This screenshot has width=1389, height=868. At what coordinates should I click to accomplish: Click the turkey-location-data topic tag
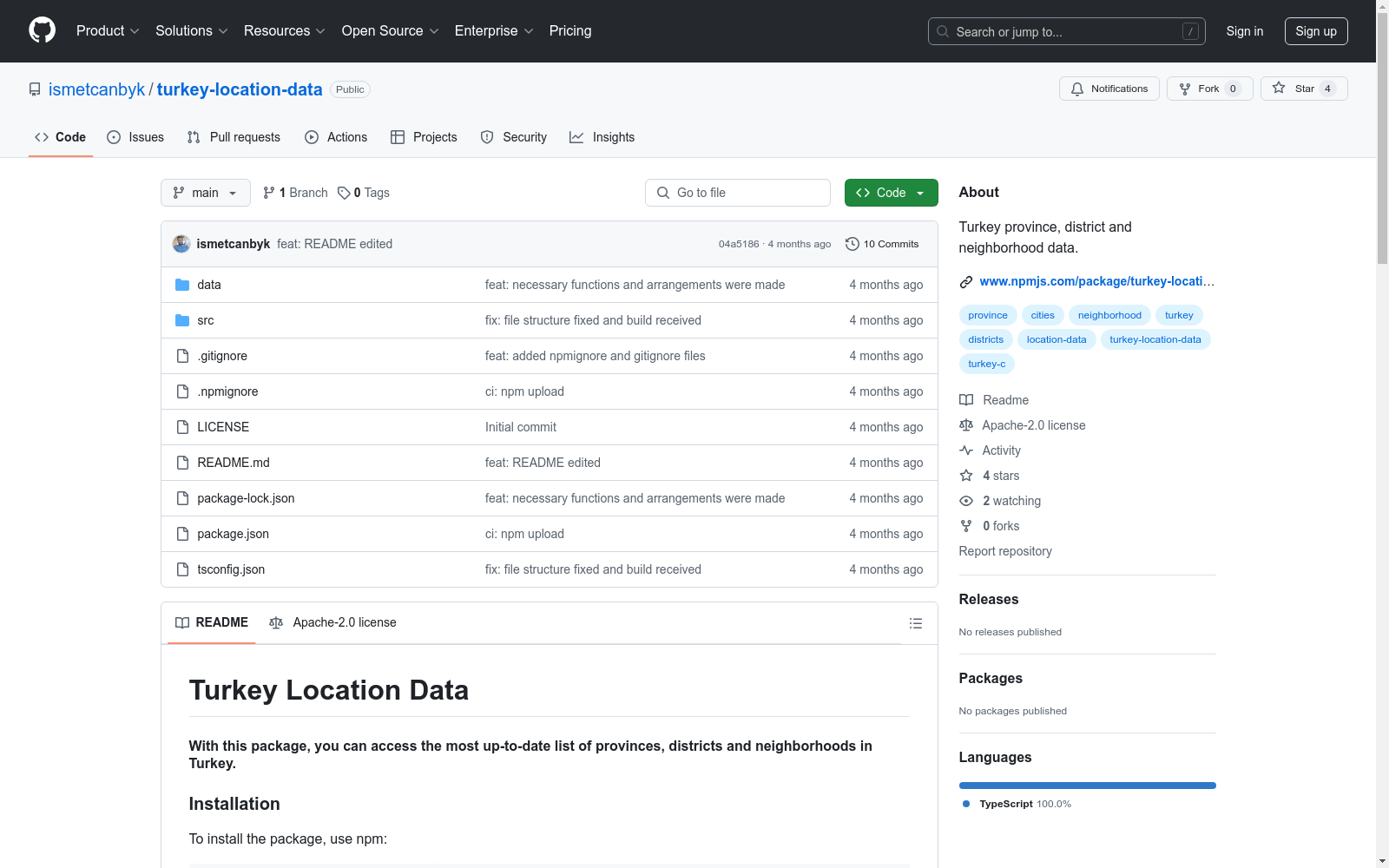[1155, 339]
